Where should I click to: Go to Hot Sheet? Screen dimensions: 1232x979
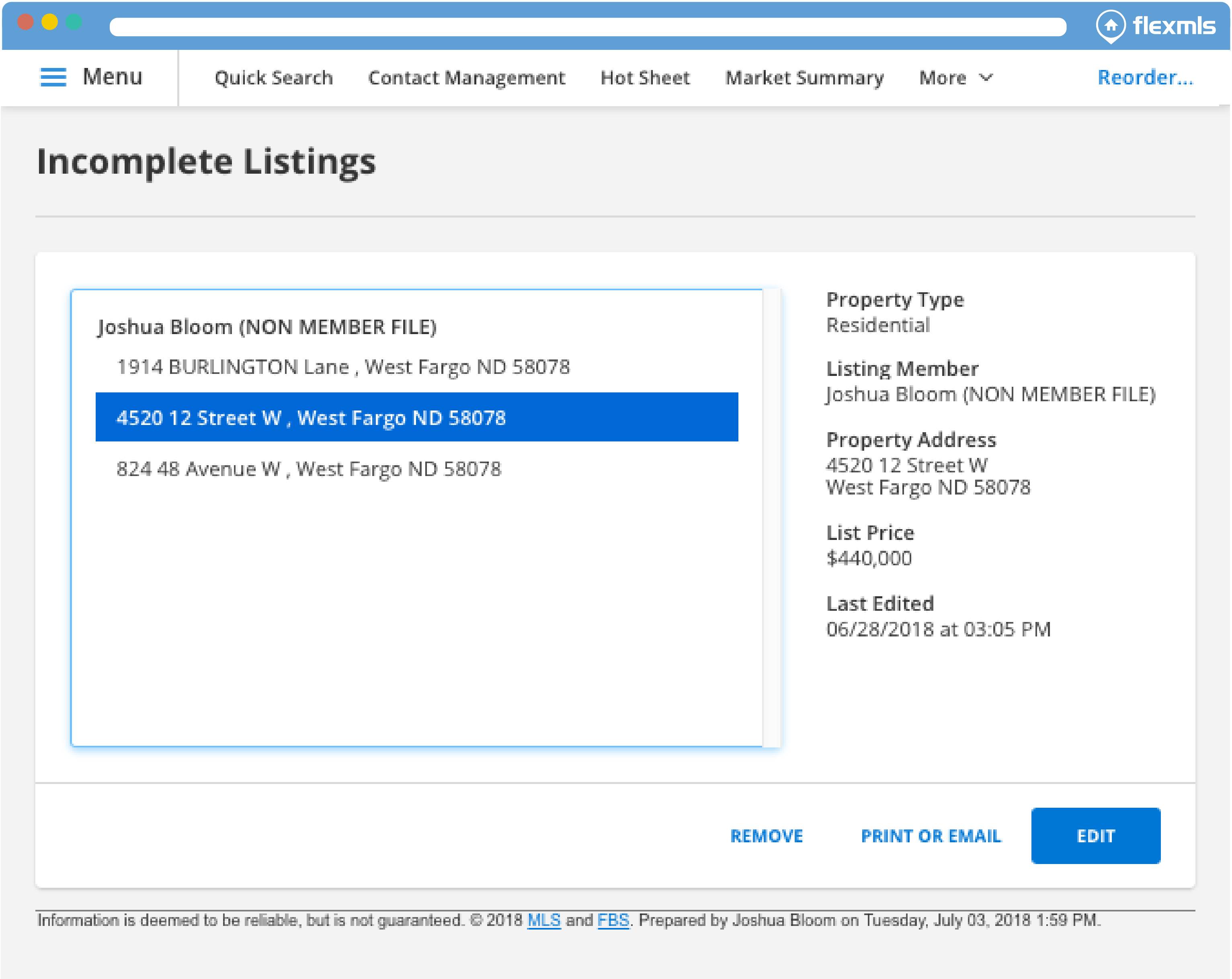(x=645, y=78)
